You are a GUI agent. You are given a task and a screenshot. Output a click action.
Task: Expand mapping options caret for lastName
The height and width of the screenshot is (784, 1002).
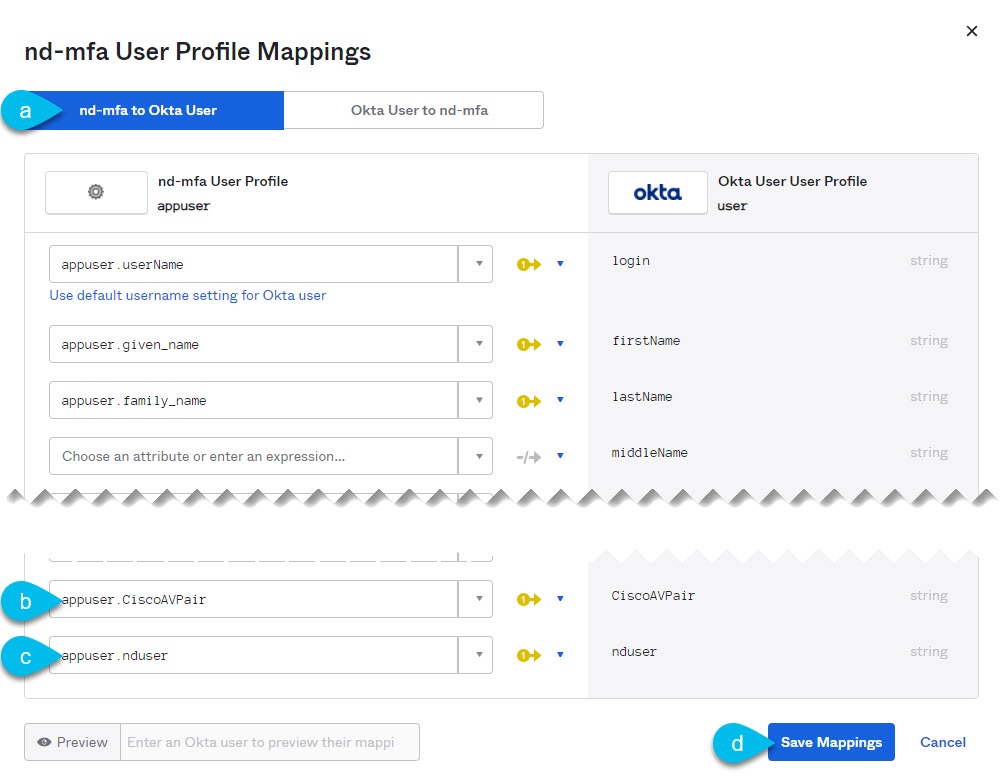click(x=560, y=400)
